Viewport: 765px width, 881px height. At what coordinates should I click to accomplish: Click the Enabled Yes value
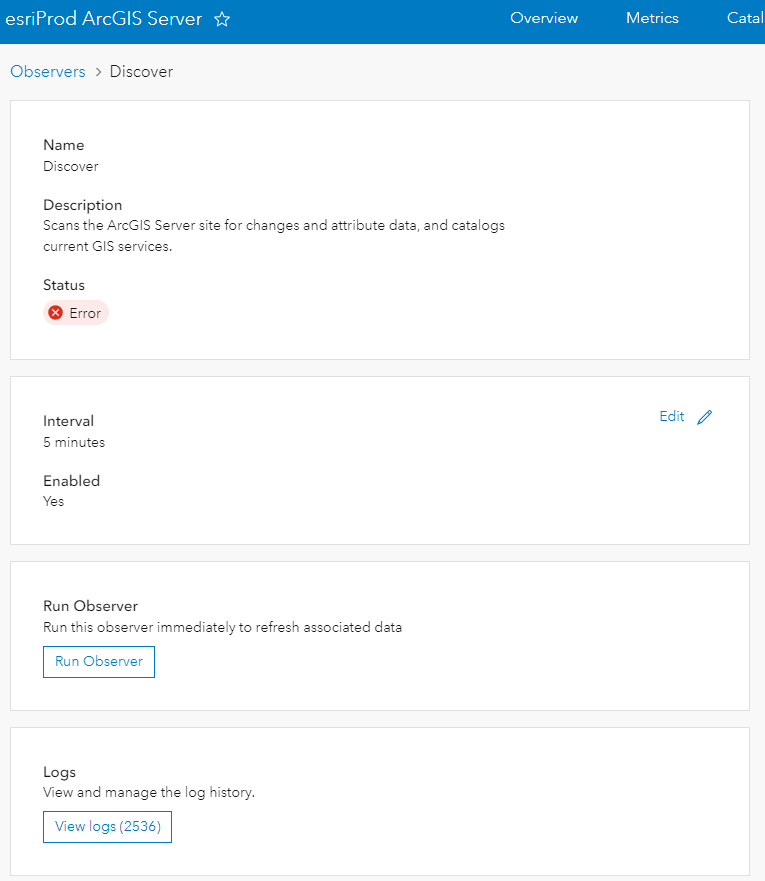53,501
